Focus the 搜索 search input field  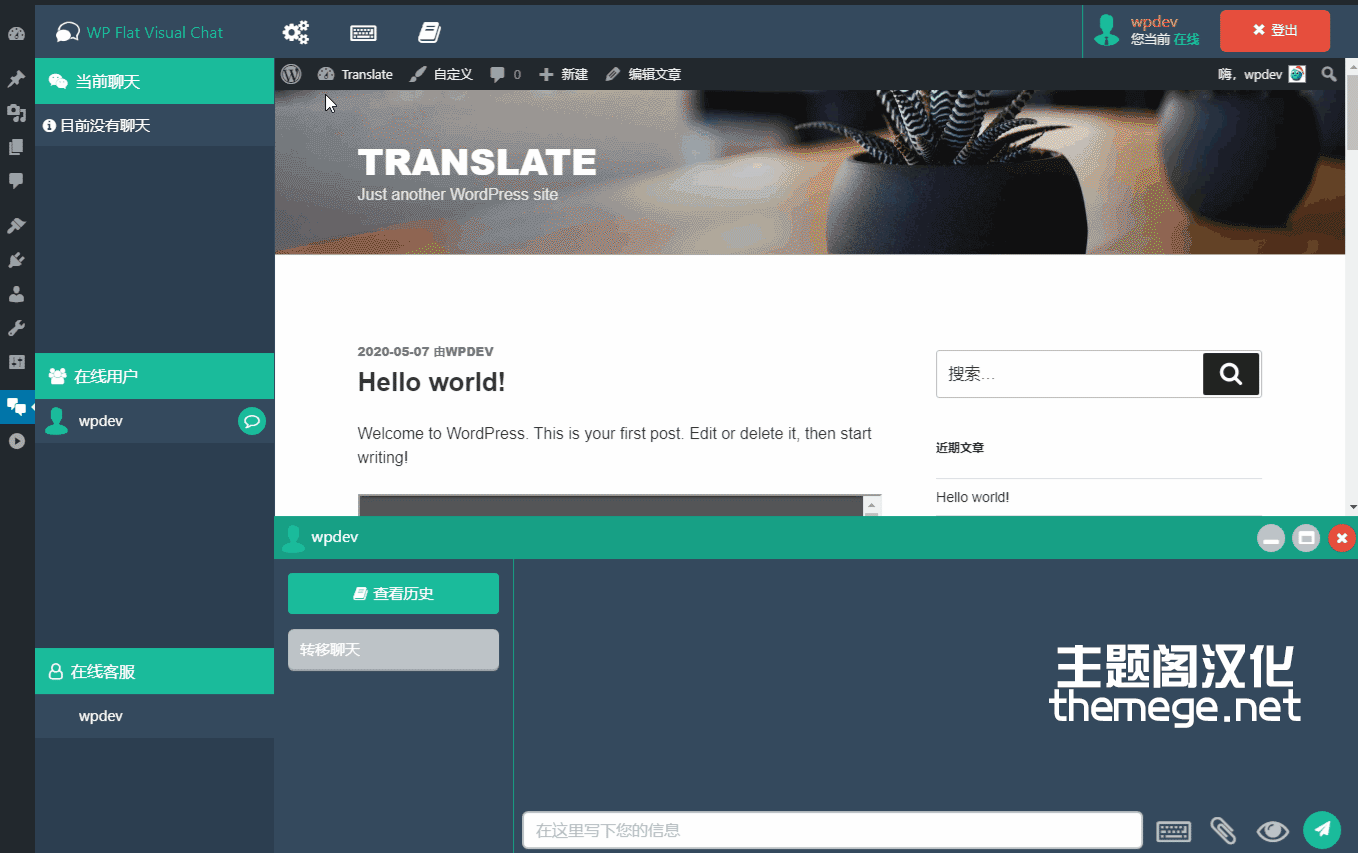[1069, 374]
